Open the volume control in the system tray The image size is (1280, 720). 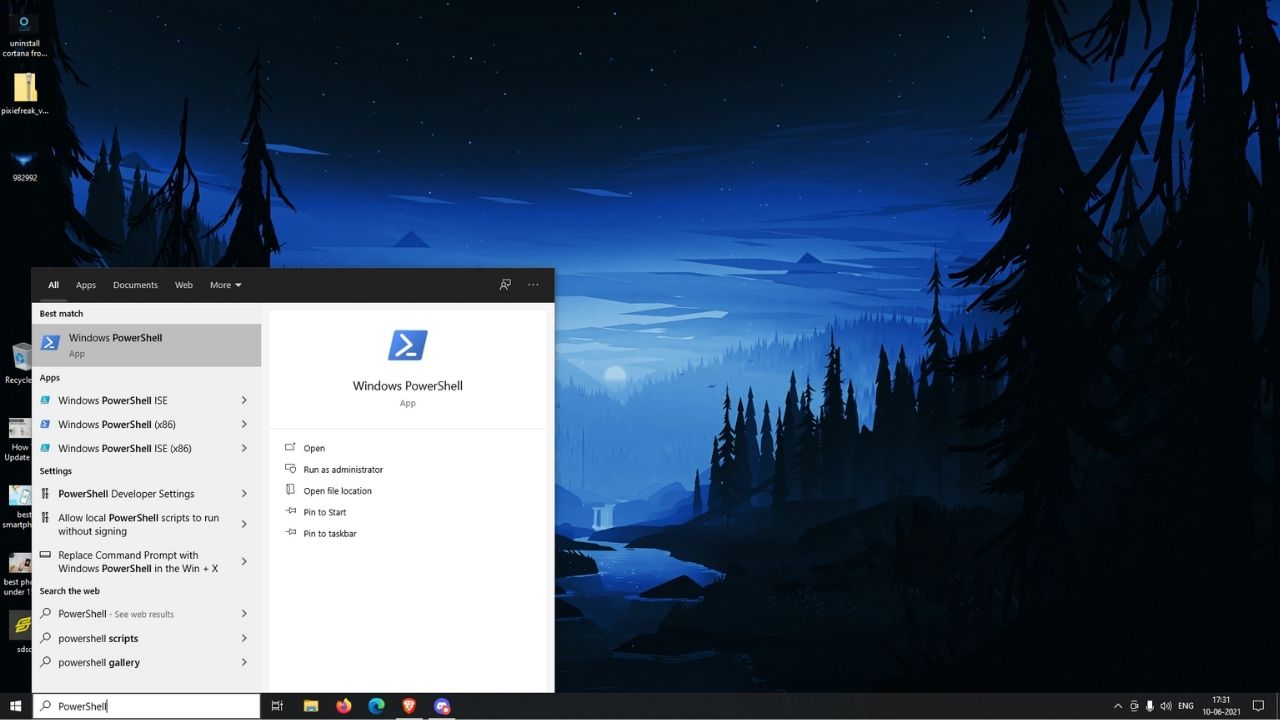[x=1166, y=706]
